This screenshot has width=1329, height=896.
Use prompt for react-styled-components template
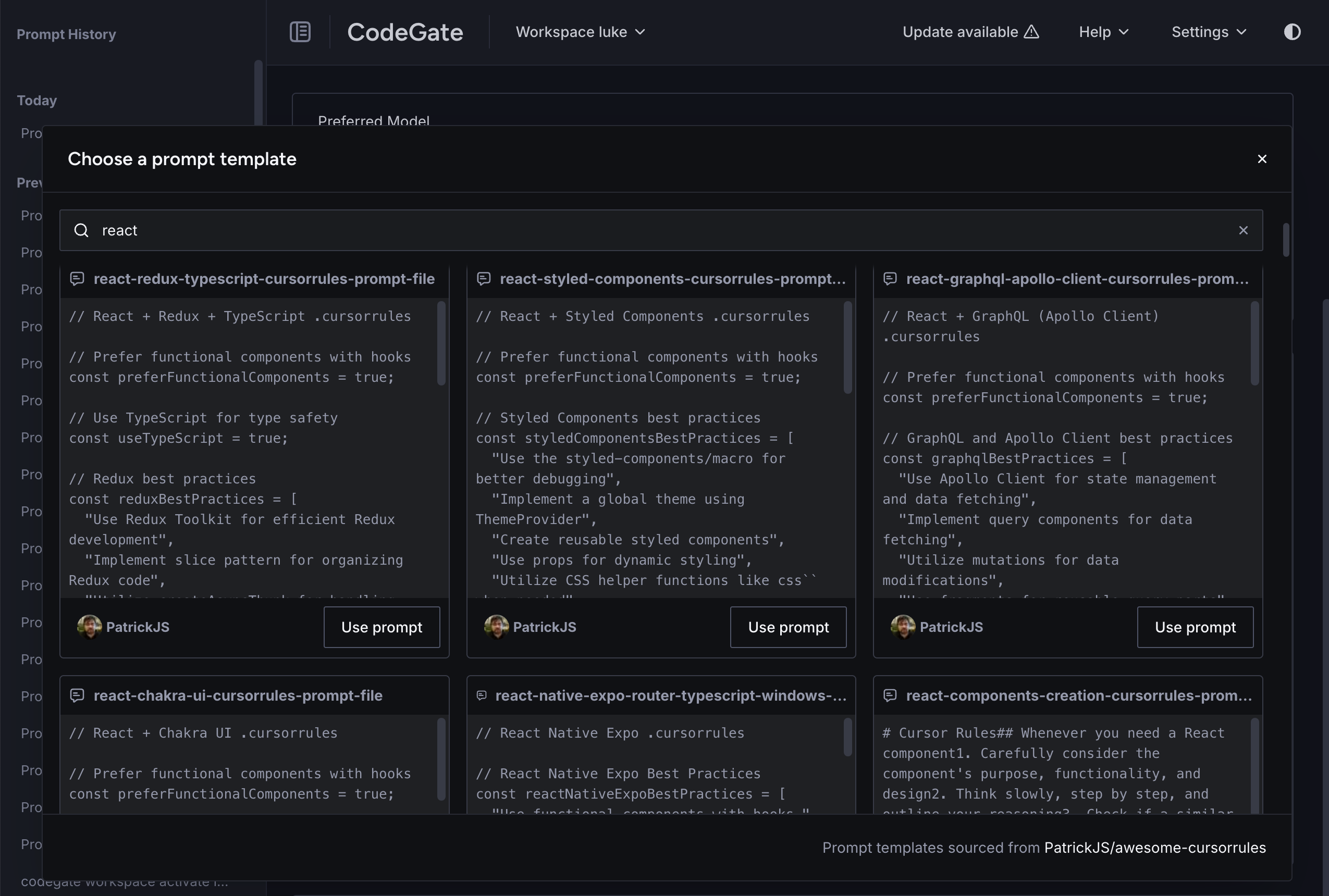click(x=788, y=627)
